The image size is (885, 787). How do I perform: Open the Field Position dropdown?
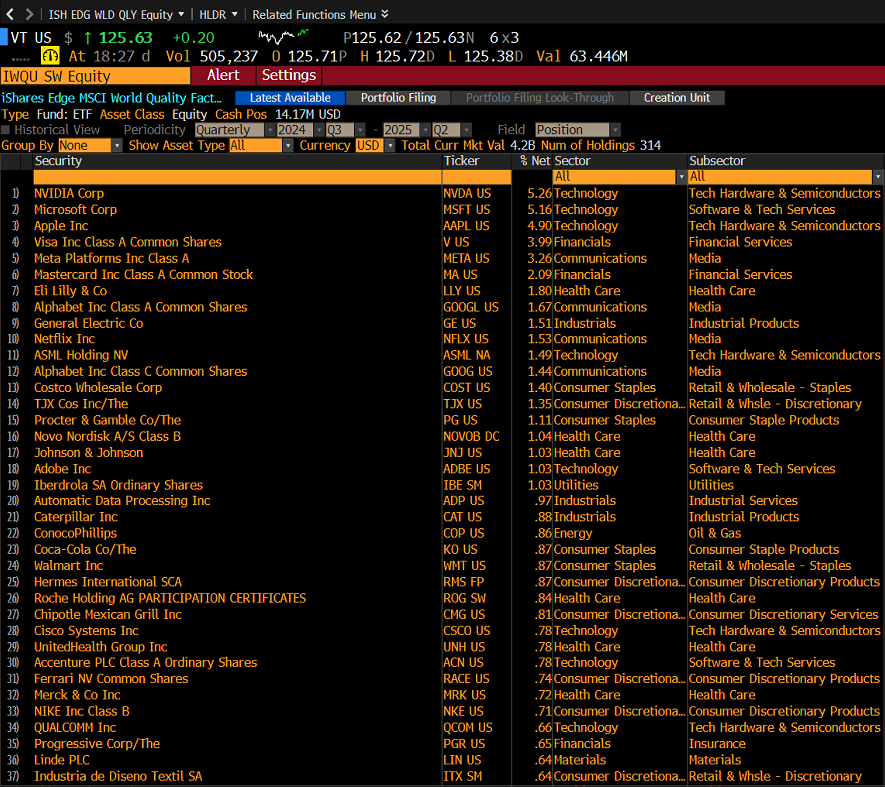pyautogui.click(x=578, y=130)
